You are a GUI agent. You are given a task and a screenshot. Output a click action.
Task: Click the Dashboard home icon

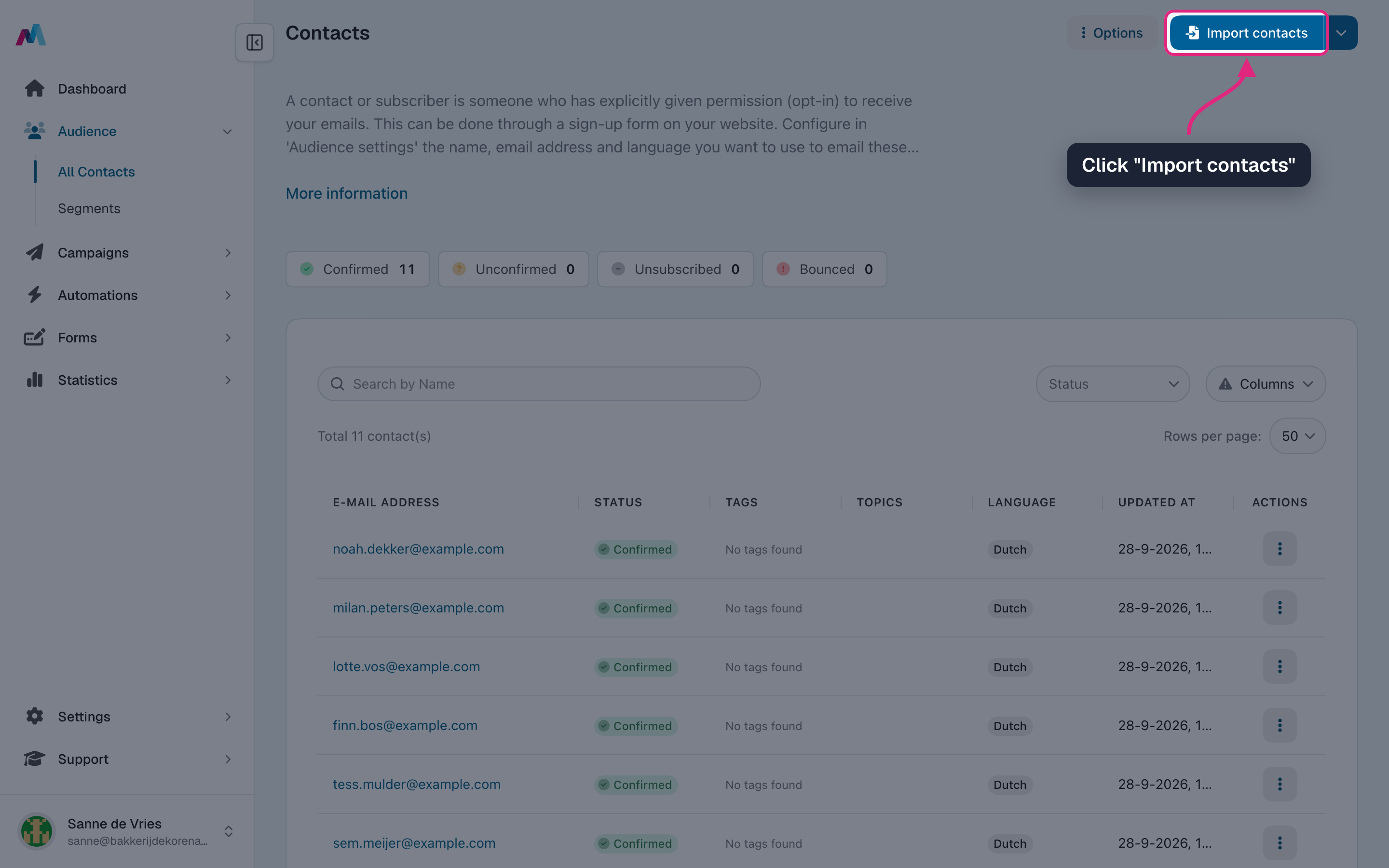click(x=34, y=88)
